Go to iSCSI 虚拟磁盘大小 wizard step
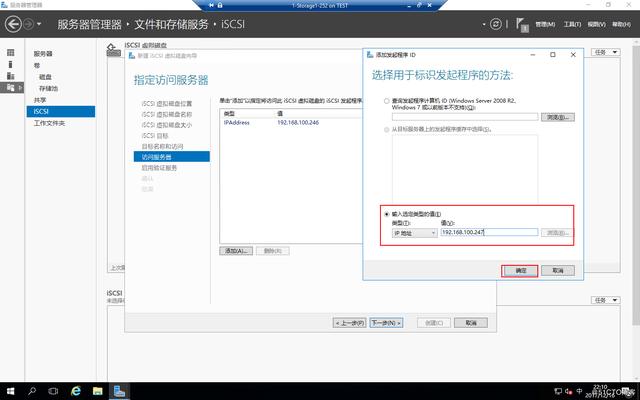This screenshot has height=400, width=640. click(x=167, y=125)
